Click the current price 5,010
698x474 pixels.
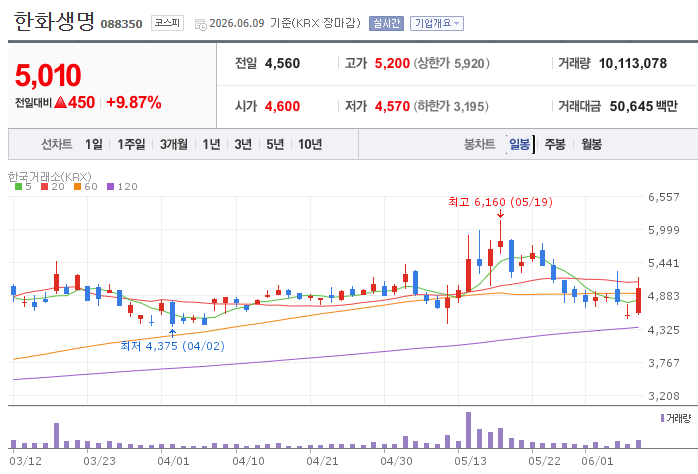pos(48,75)
